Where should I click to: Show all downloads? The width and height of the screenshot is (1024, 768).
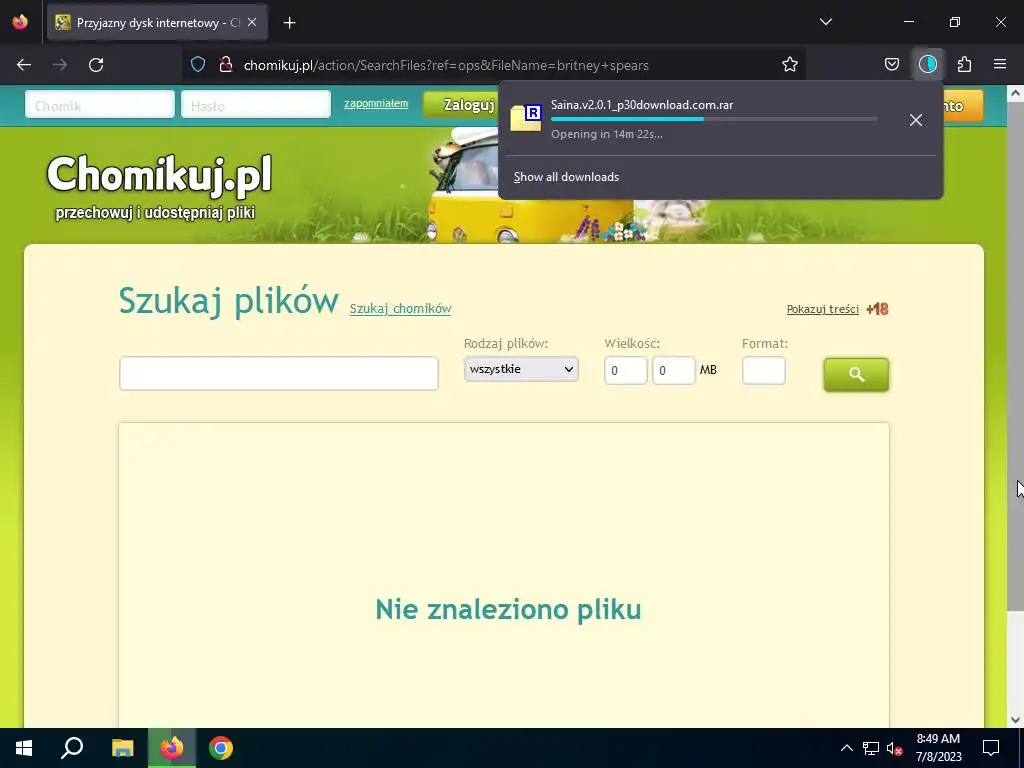[x=566, y=177]
